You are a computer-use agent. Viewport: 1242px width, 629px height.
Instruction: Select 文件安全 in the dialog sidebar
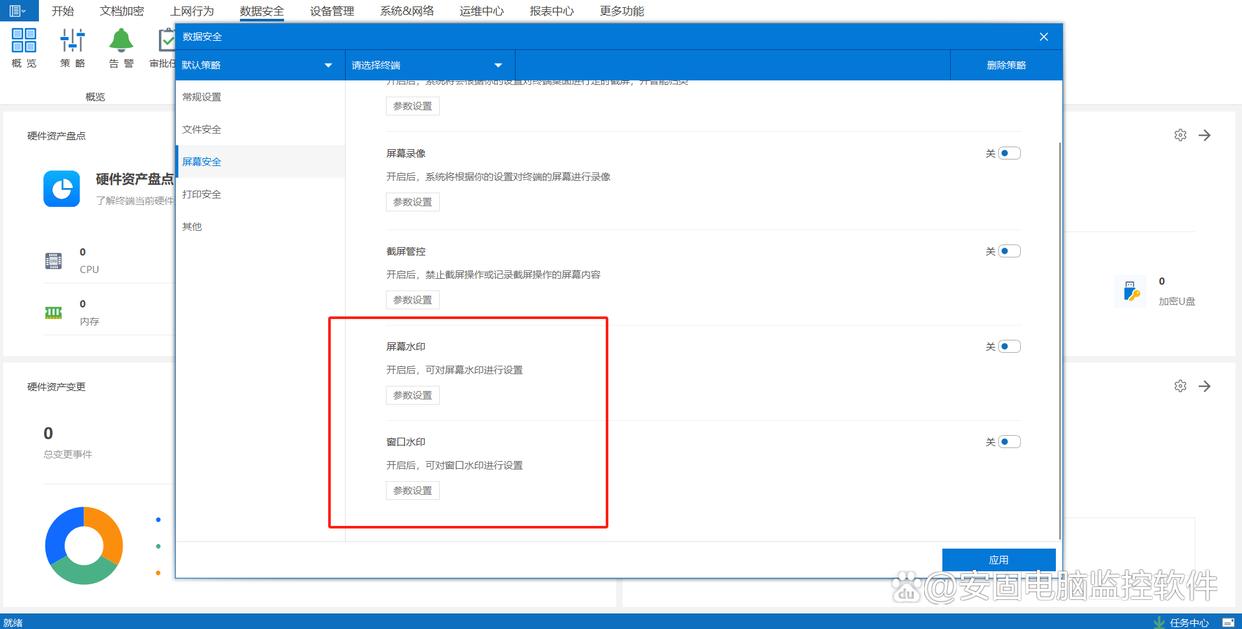click(x=260, y=129)
